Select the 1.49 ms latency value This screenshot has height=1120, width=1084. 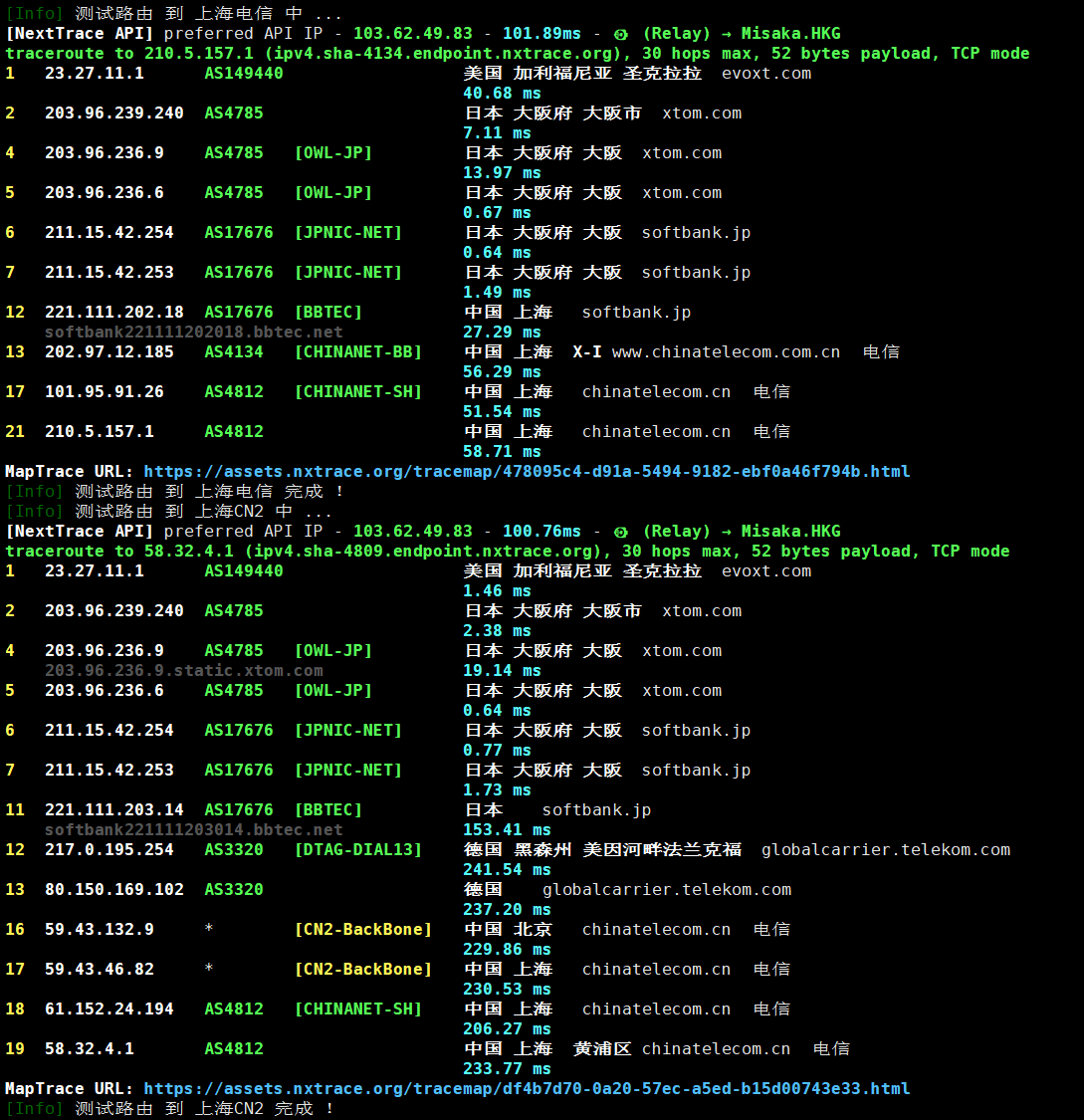[x=497, y=292]
